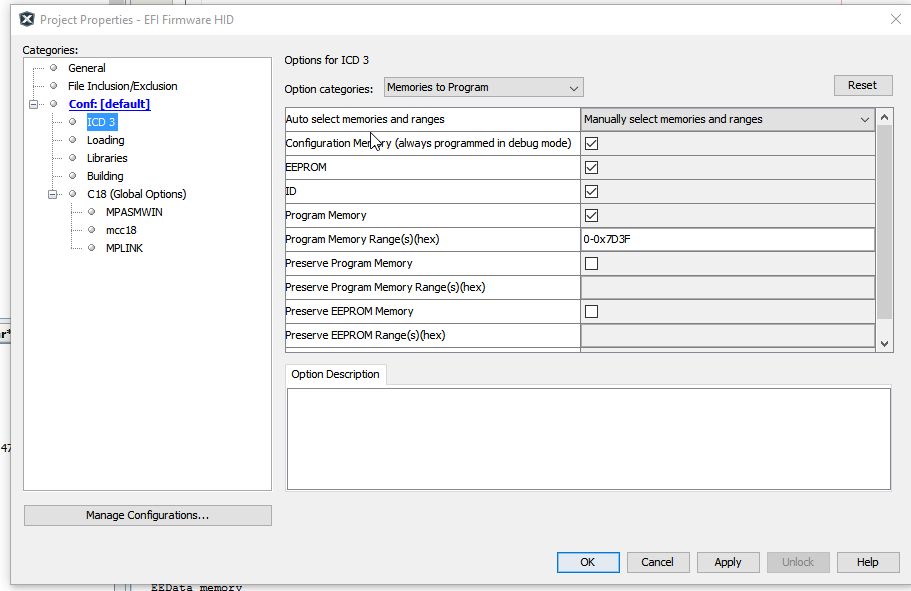Click the MPLAB X icon in title bar
This screenshot has height=591, width=911.
pyautogui.click(x=27, y=20)
